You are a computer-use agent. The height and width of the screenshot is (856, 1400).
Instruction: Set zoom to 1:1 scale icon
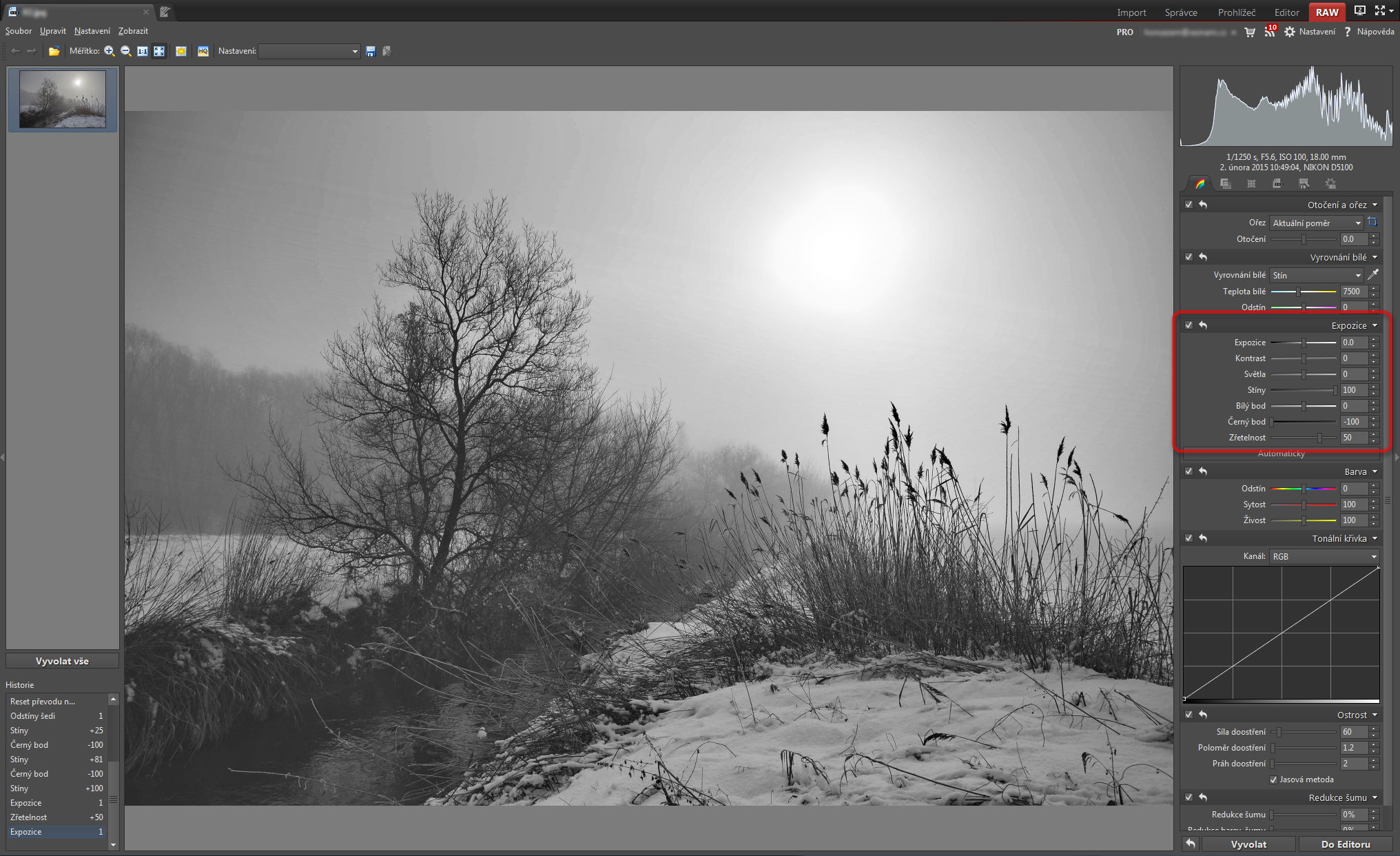[x=143, y=51]
